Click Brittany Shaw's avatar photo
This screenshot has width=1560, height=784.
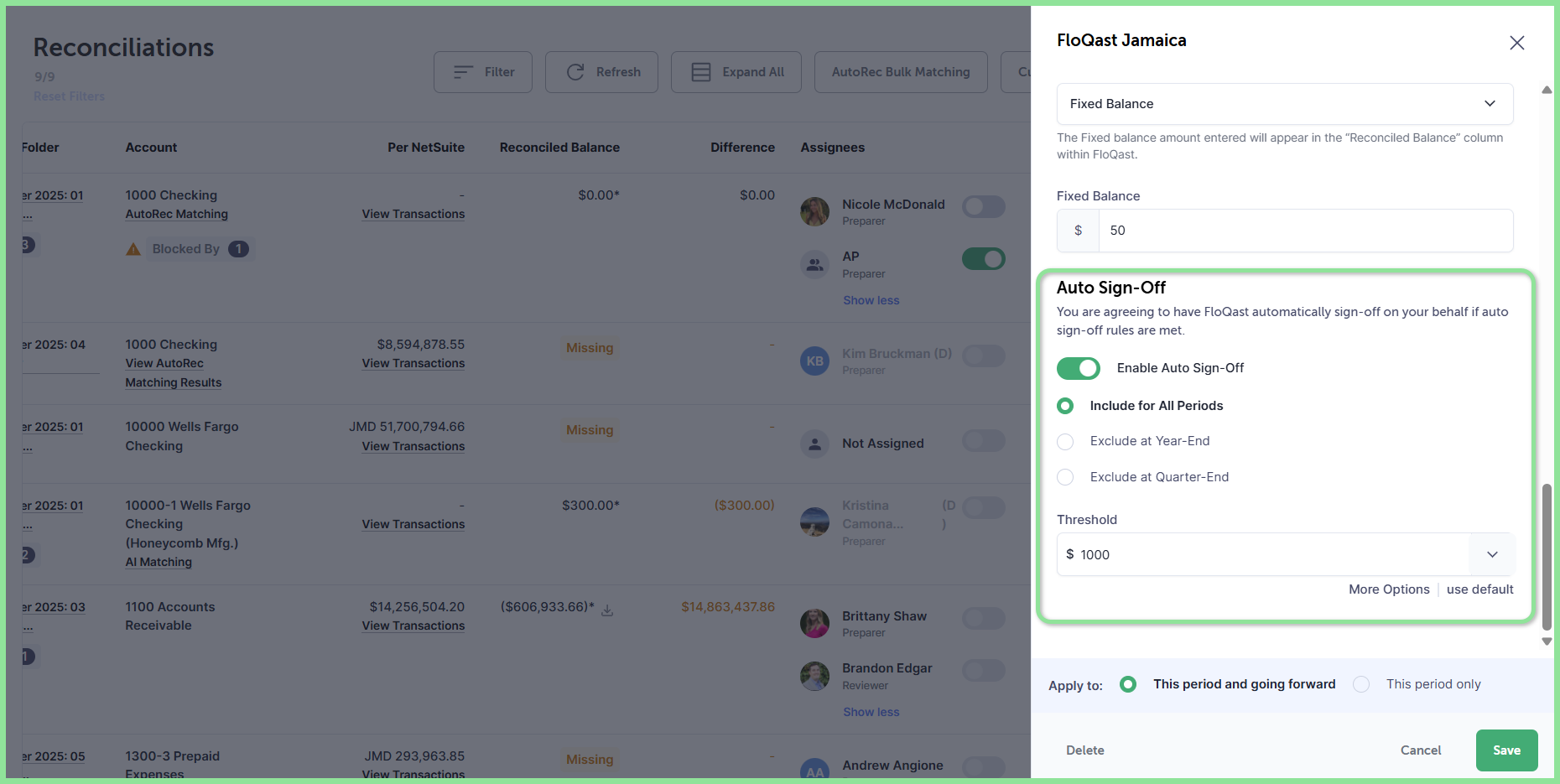pos(814,623)
